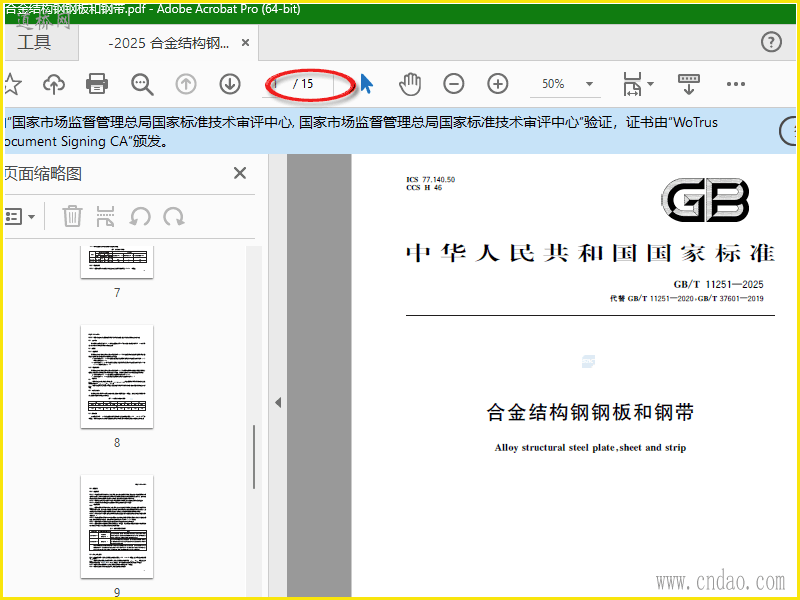Open the zoom level dropdown arrow
The image size is (800, 600).
589,84
